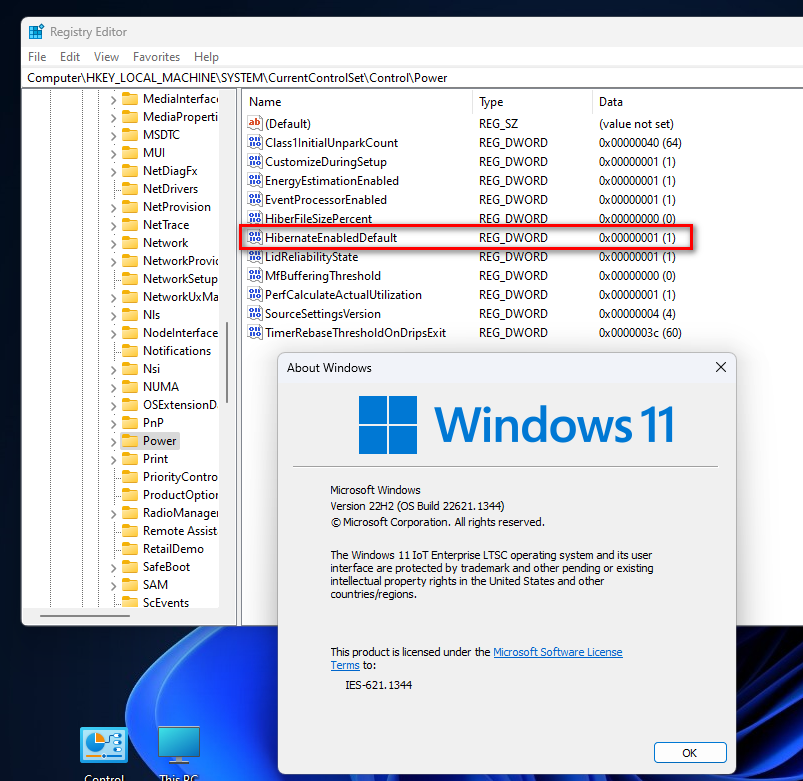The width and height of the screenshot is (803, 781).
Task: Click the TimerRebaseThresholdOnDripsExit DWORD icon
Action: click(255, 332)
